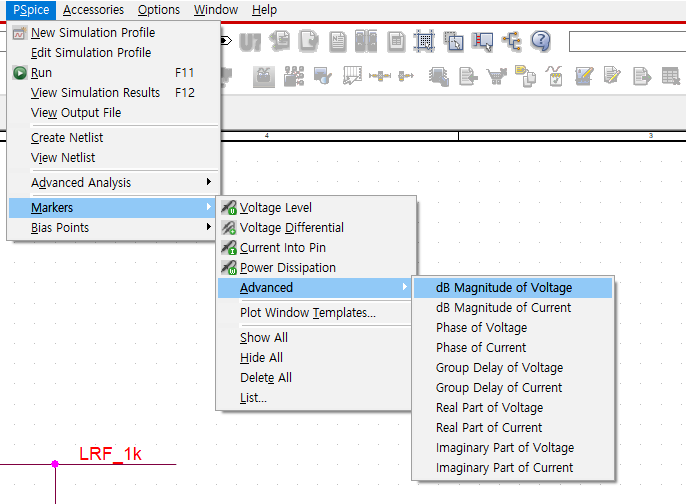Select Phase of Current
Image resolution: width=686 pixels, height=504 pixels.
coord(513,348)
